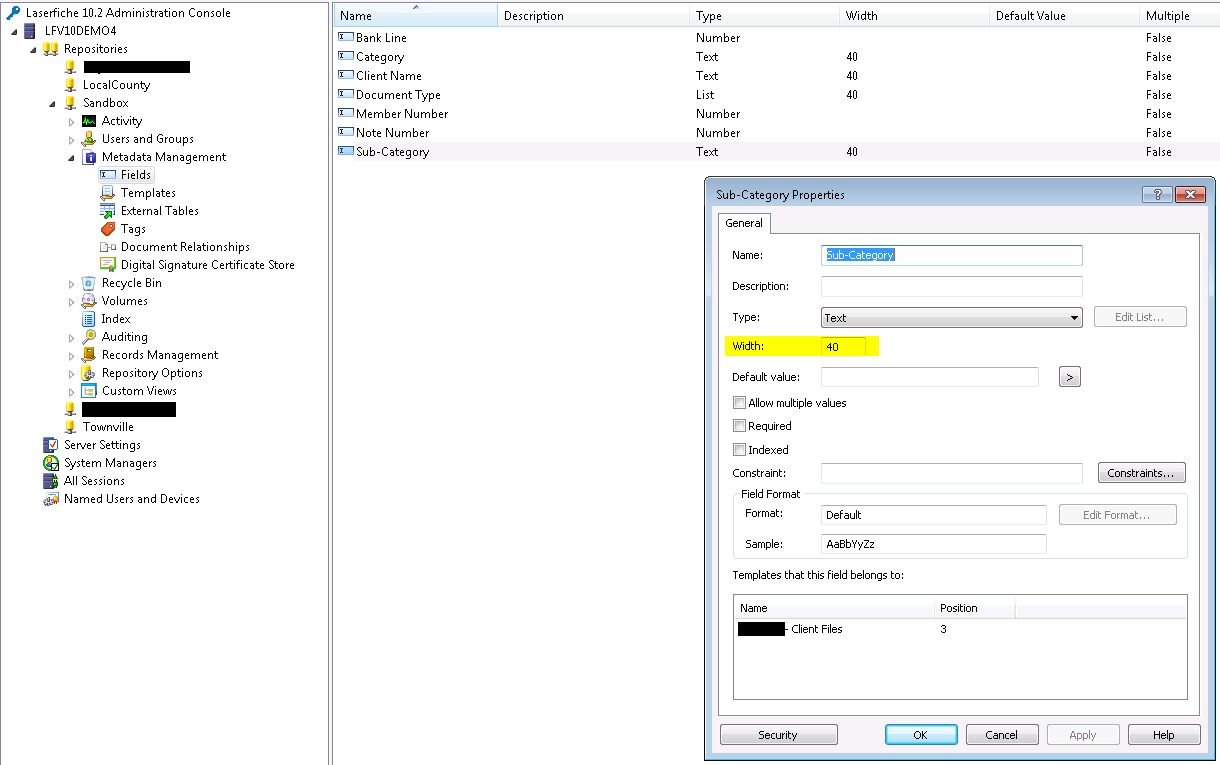The width and height of the screenshot is (1220, 765).
Task: Click the Digital Signature Certificate Store icon
Action: tap(108, 265)
